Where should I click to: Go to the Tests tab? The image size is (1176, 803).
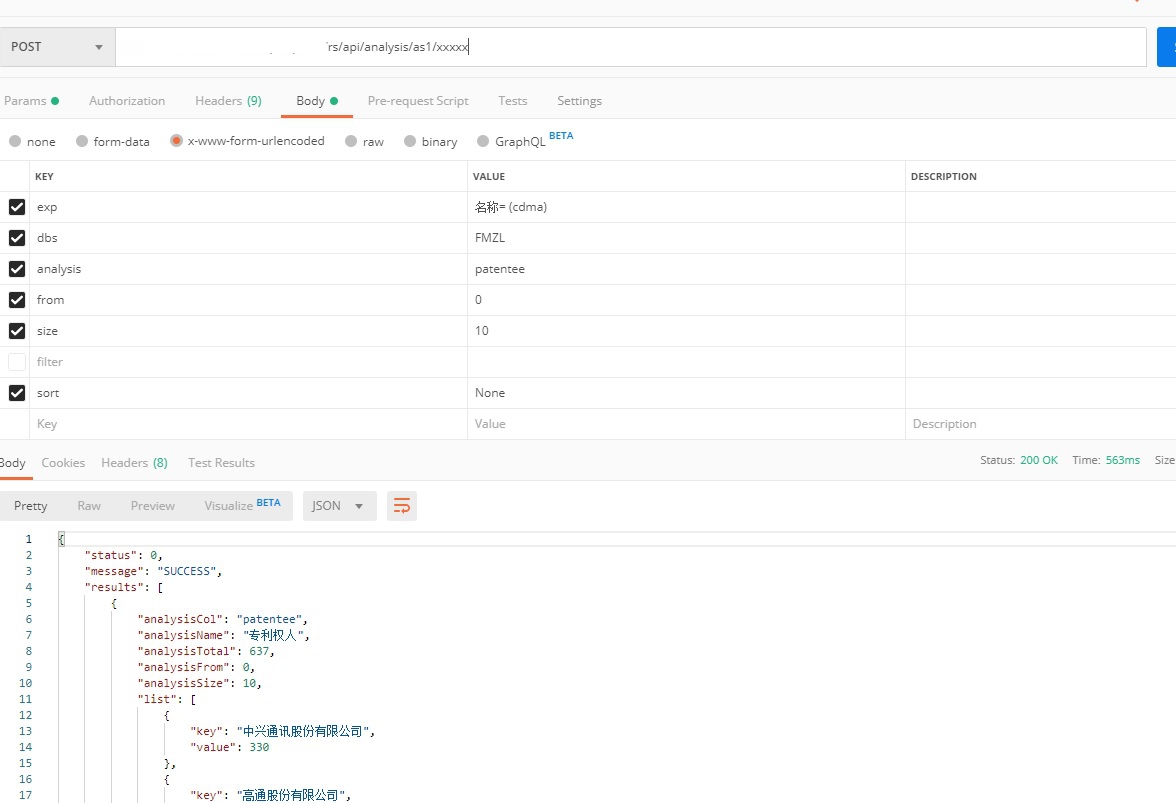512,101
